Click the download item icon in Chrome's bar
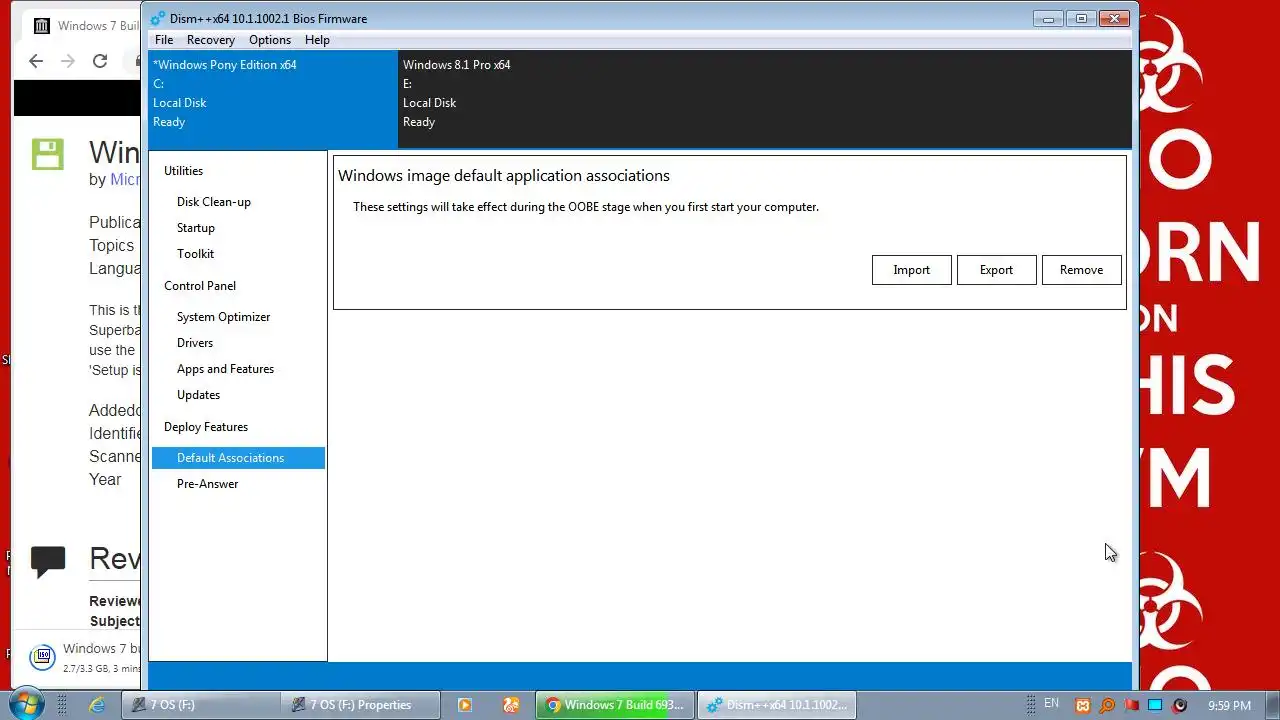 tap(42, 657)
